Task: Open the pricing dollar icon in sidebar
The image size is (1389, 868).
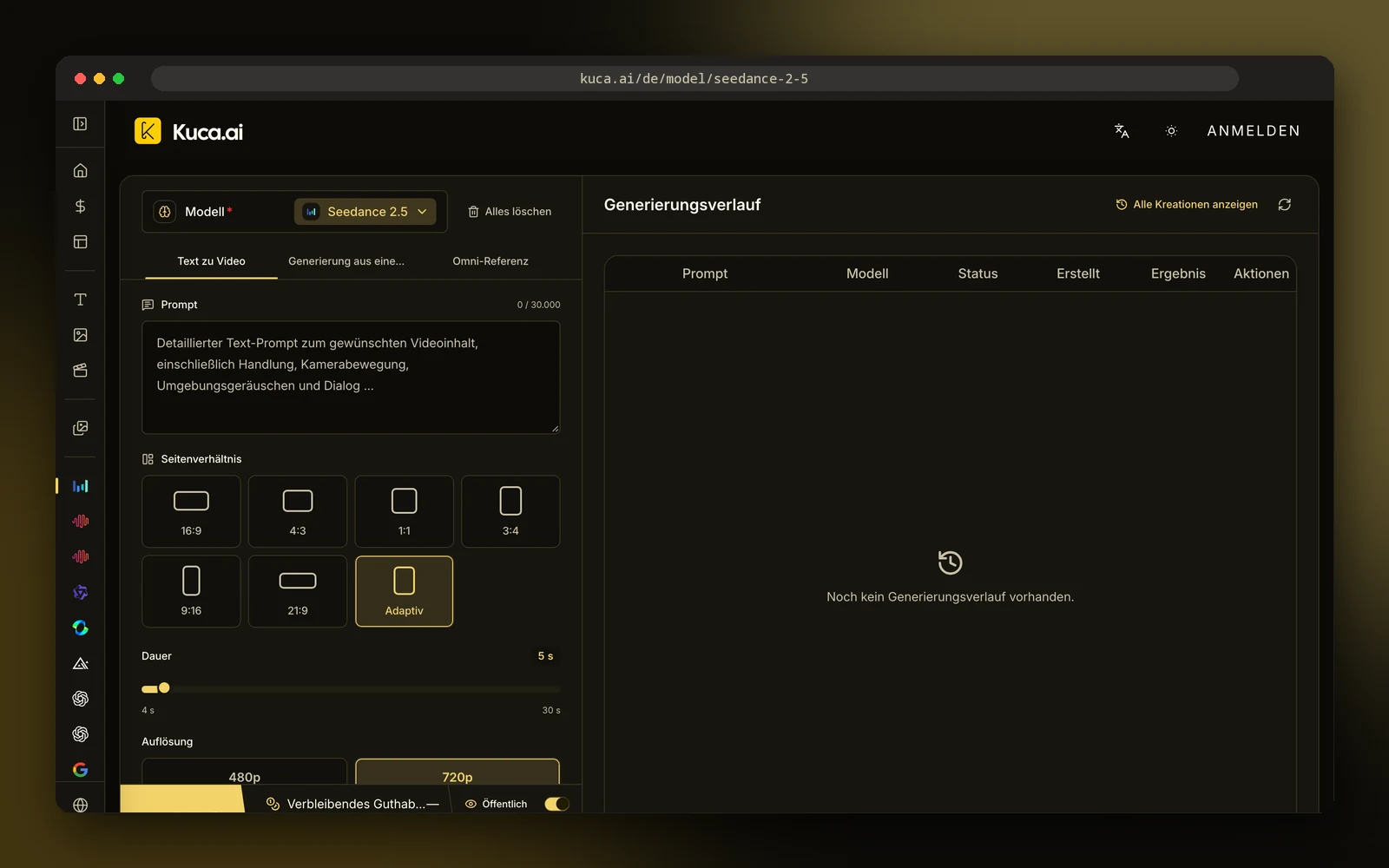Action: 80,206
